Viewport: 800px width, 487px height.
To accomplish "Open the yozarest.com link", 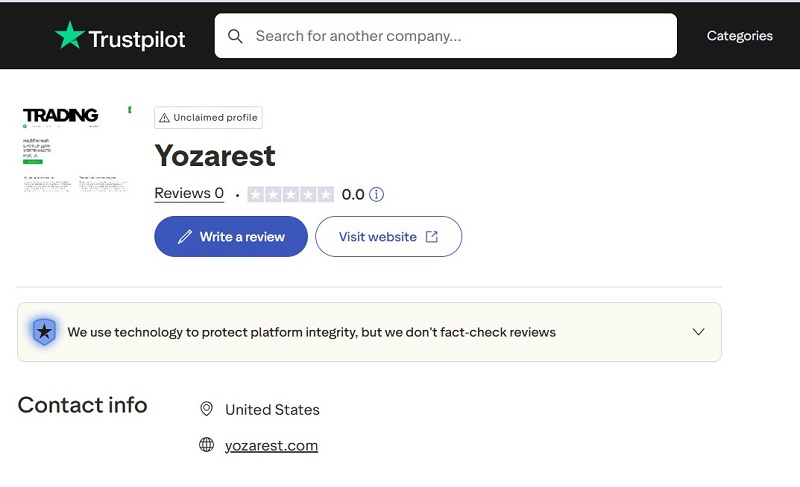I will coord(271,445).
